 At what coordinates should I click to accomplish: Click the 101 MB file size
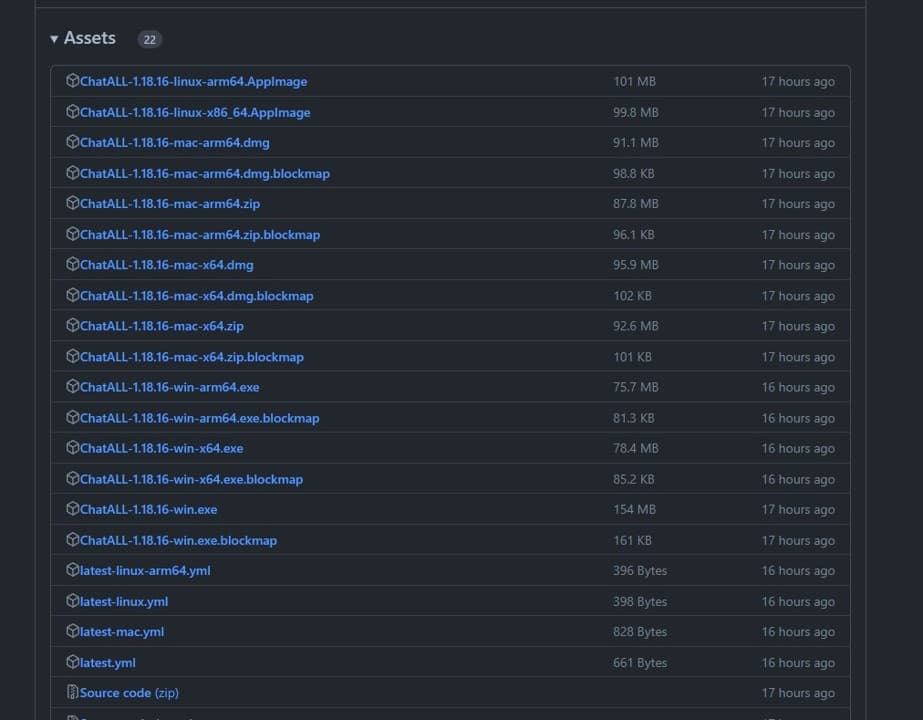(635, 82)
